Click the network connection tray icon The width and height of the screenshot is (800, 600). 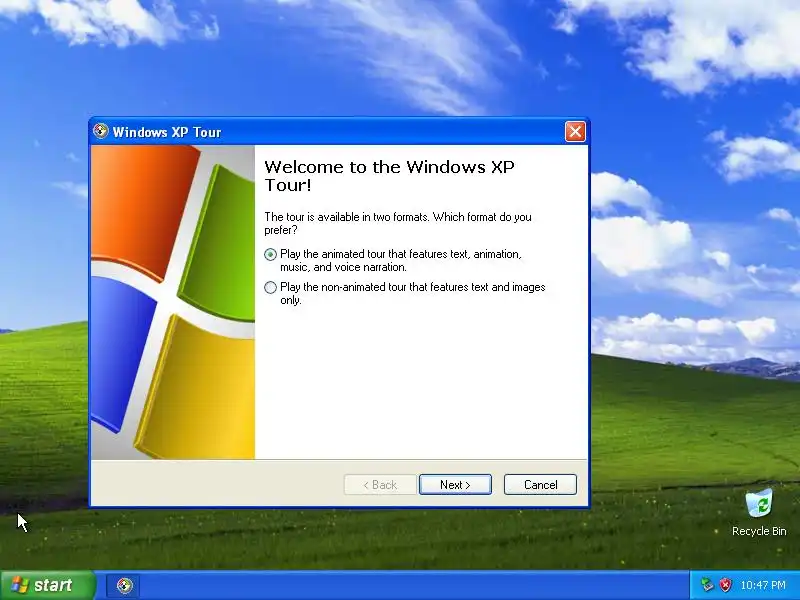[x=707, y=585]
